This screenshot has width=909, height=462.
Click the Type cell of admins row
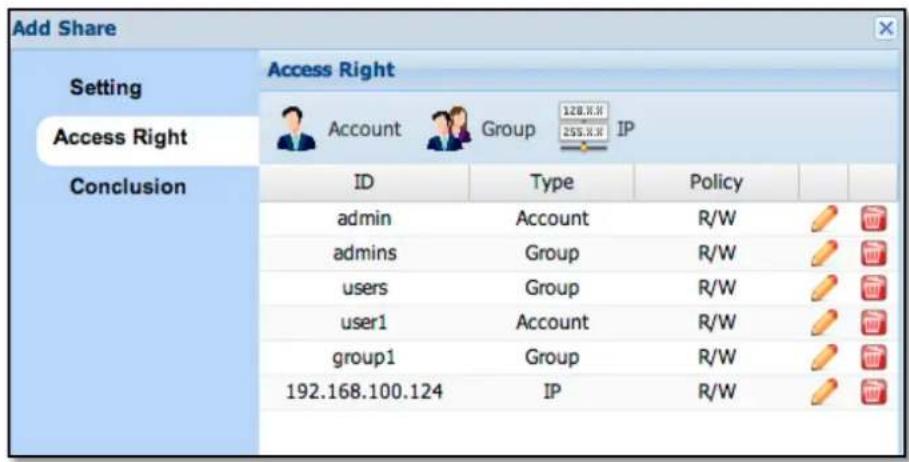552,253
